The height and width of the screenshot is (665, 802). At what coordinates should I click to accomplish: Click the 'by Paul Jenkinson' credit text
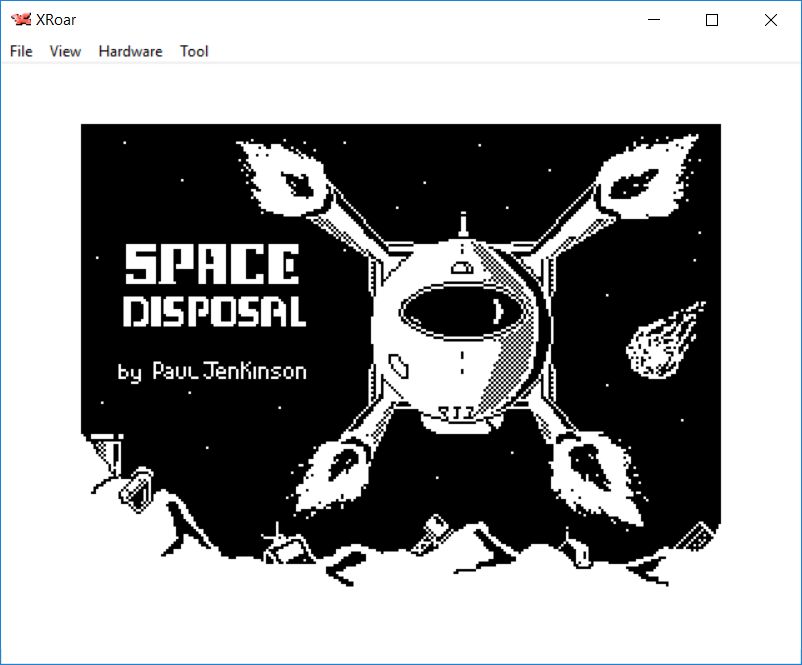pos(212,372)
